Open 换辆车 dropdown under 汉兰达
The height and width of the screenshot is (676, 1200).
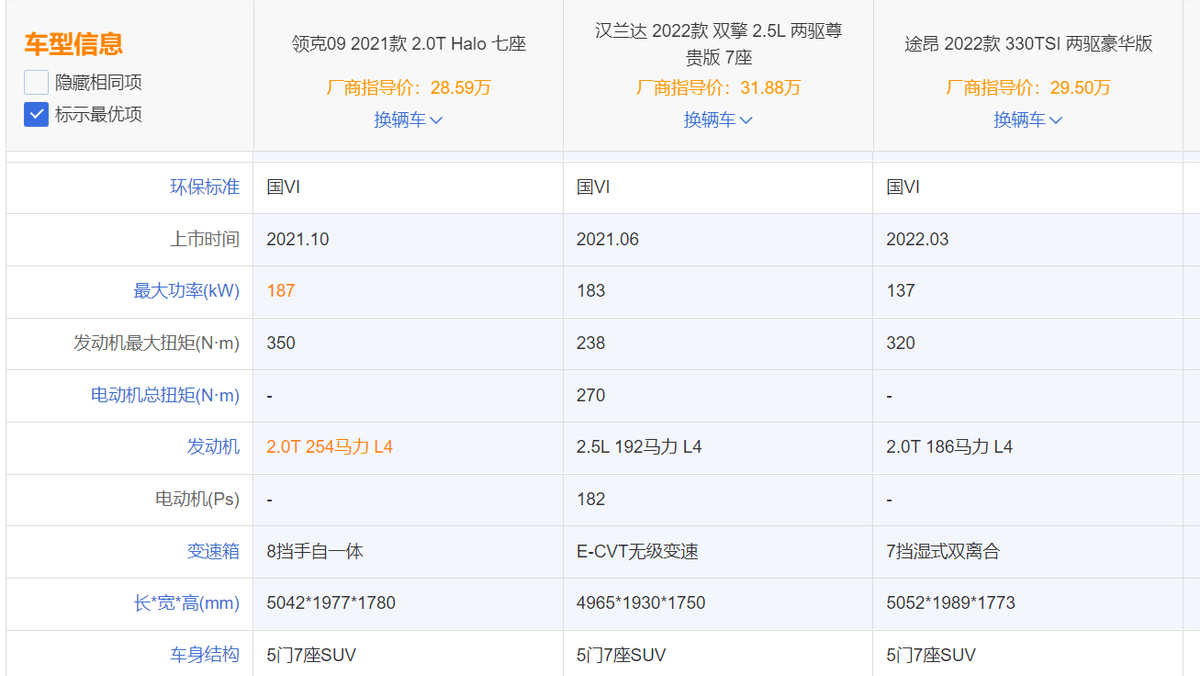[718, 120]
